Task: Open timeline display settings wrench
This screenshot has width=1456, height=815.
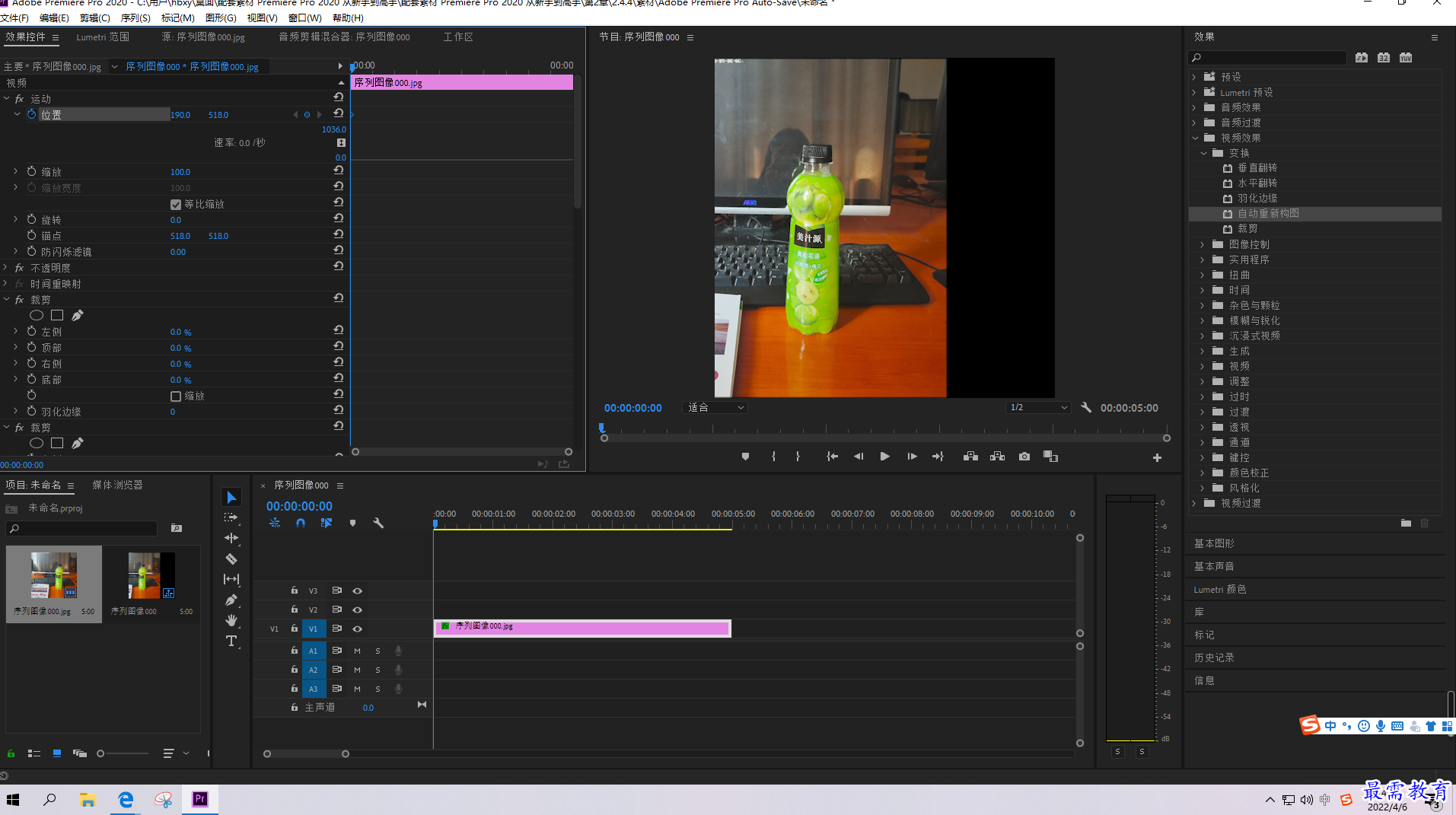Action: point(378,523)
